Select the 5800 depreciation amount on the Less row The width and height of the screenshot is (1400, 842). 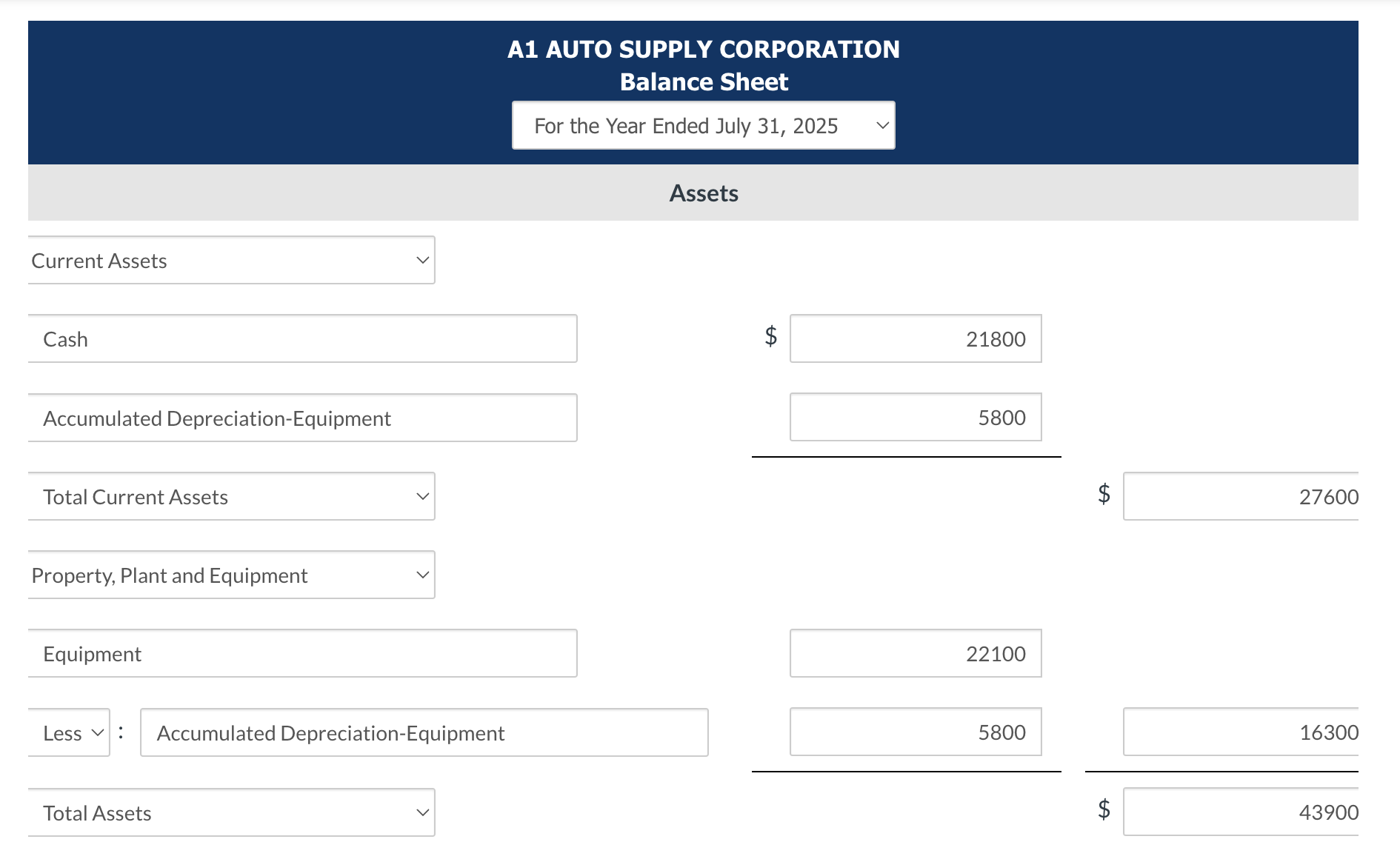(x=916, y=732)
